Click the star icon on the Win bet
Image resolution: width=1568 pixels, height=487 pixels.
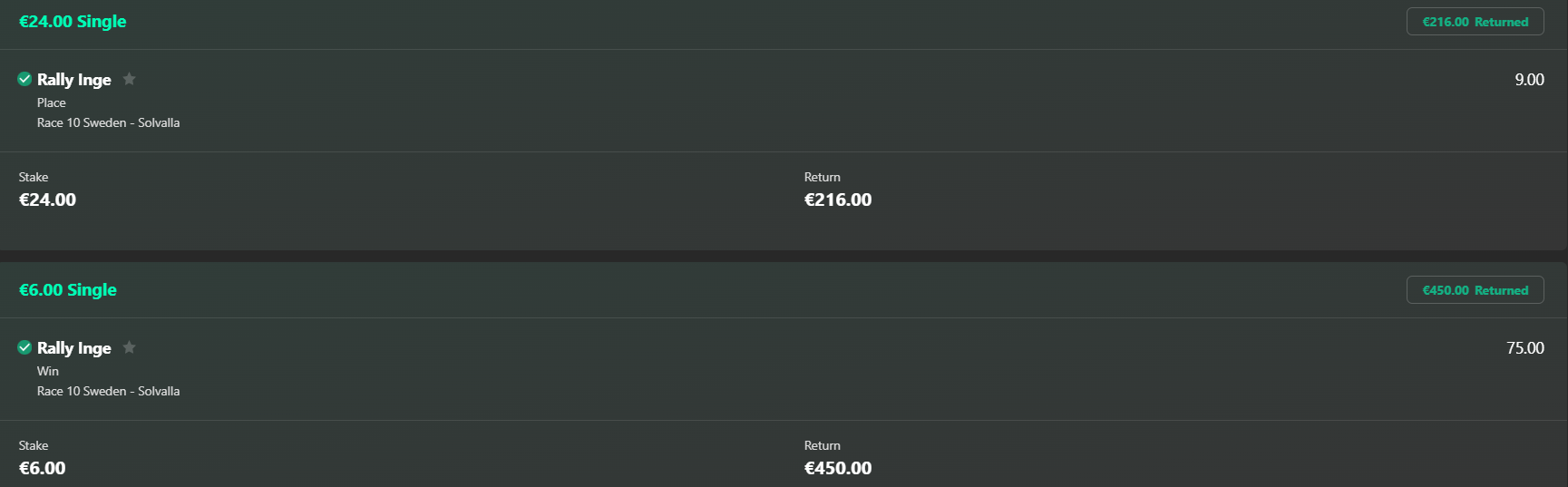129,347
